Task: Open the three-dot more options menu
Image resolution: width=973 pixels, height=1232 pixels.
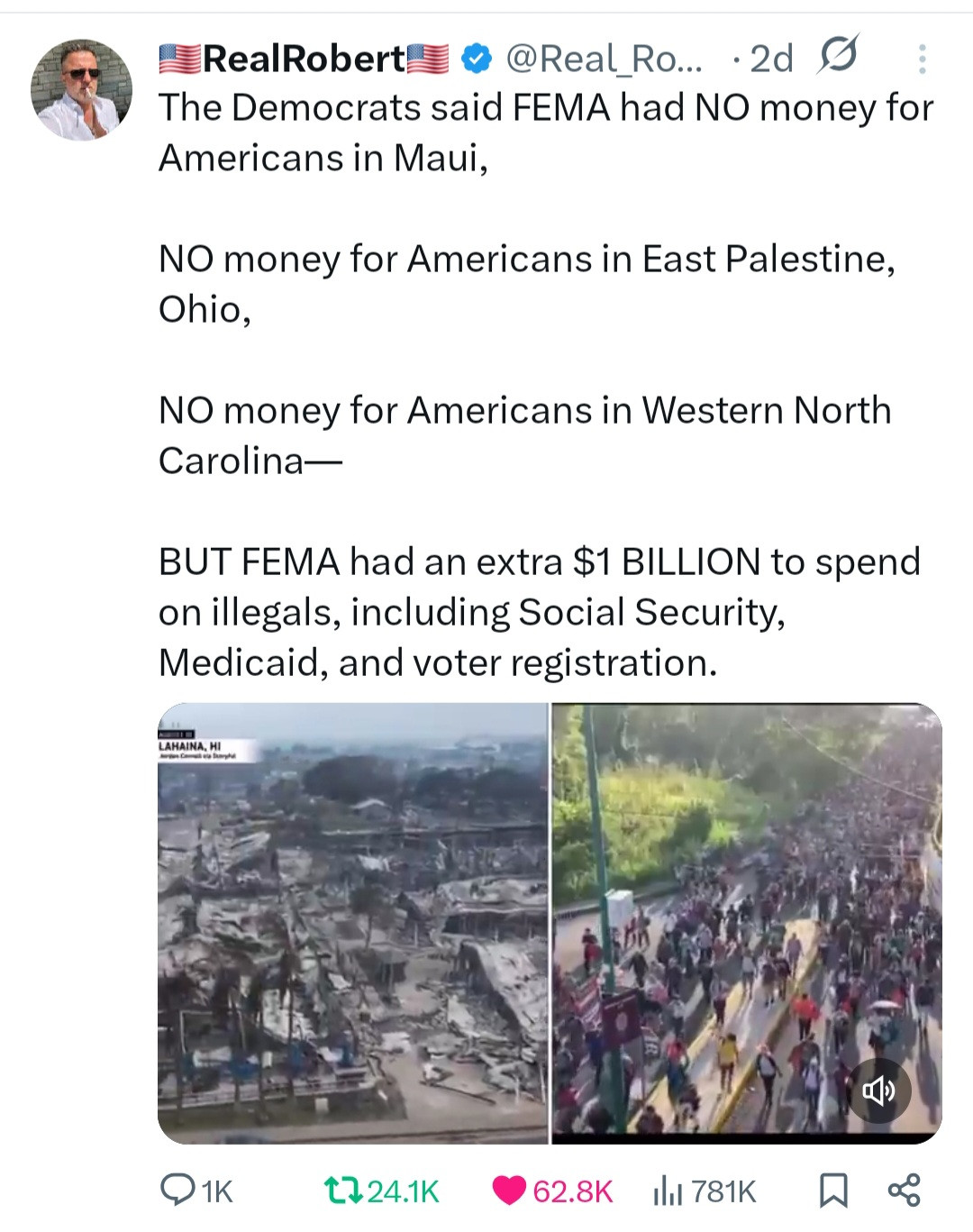Action: 922,59
